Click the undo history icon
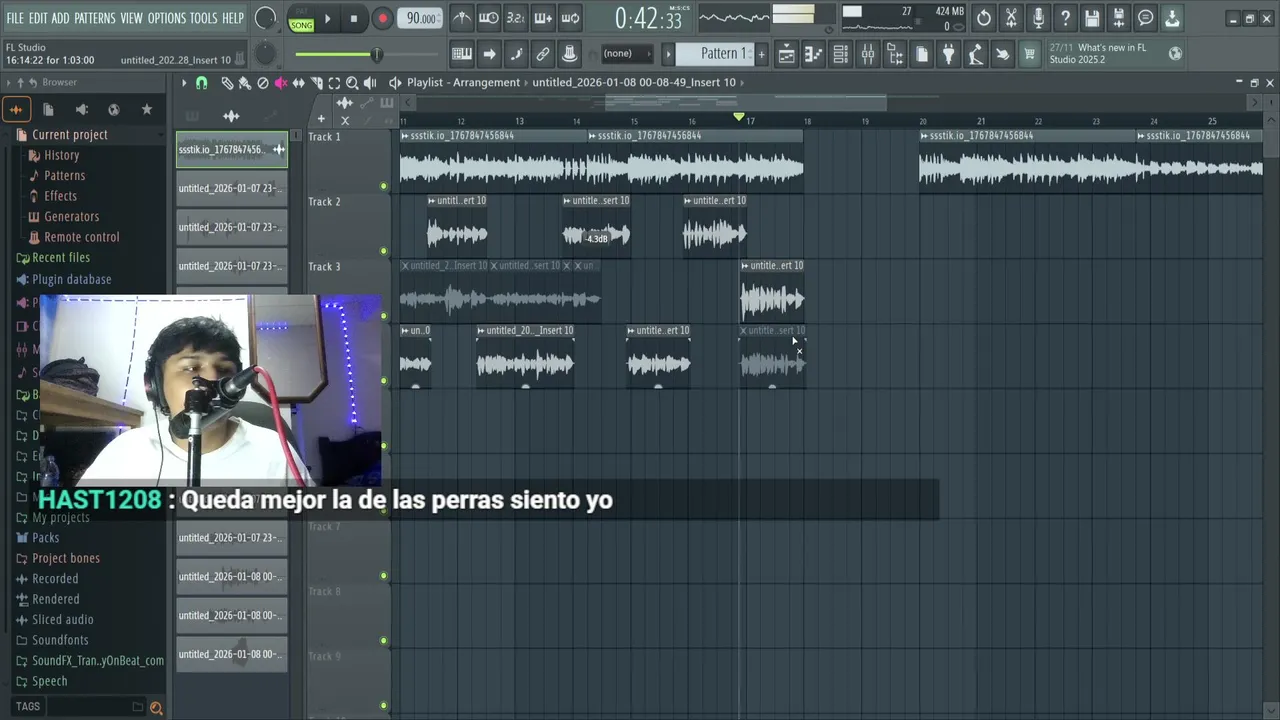The width and height of the screenshot is (1280, 720). pyautogui.click(x=984, y=18)
